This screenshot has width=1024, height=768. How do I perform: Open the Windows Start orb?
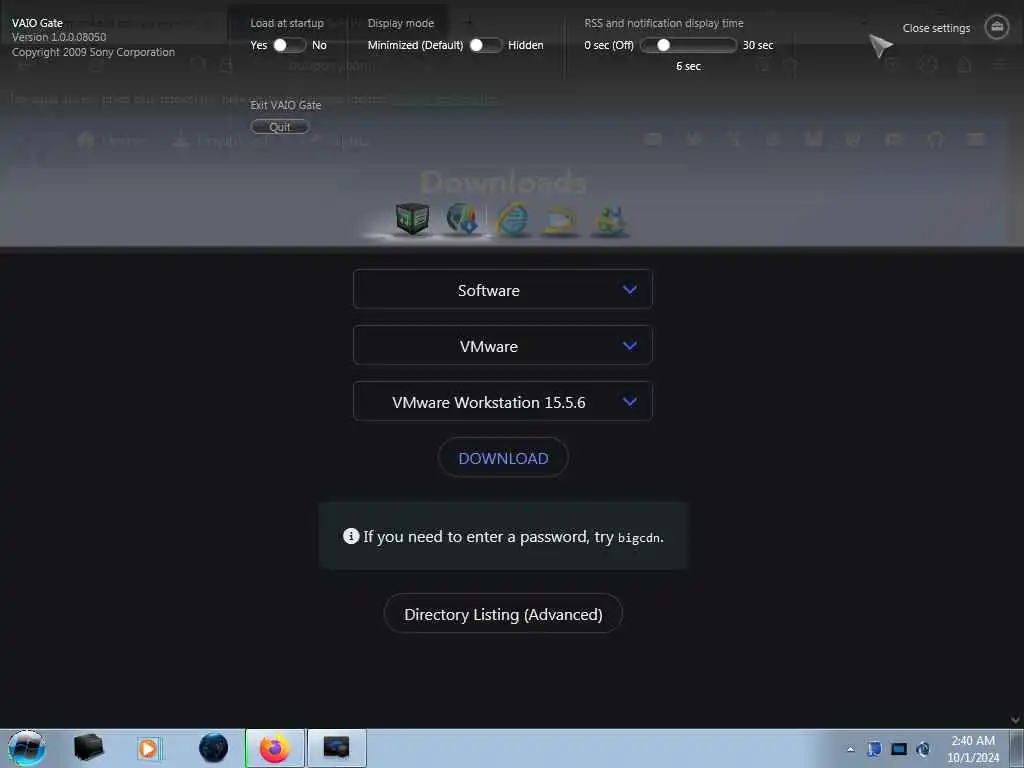coord(27,748)
